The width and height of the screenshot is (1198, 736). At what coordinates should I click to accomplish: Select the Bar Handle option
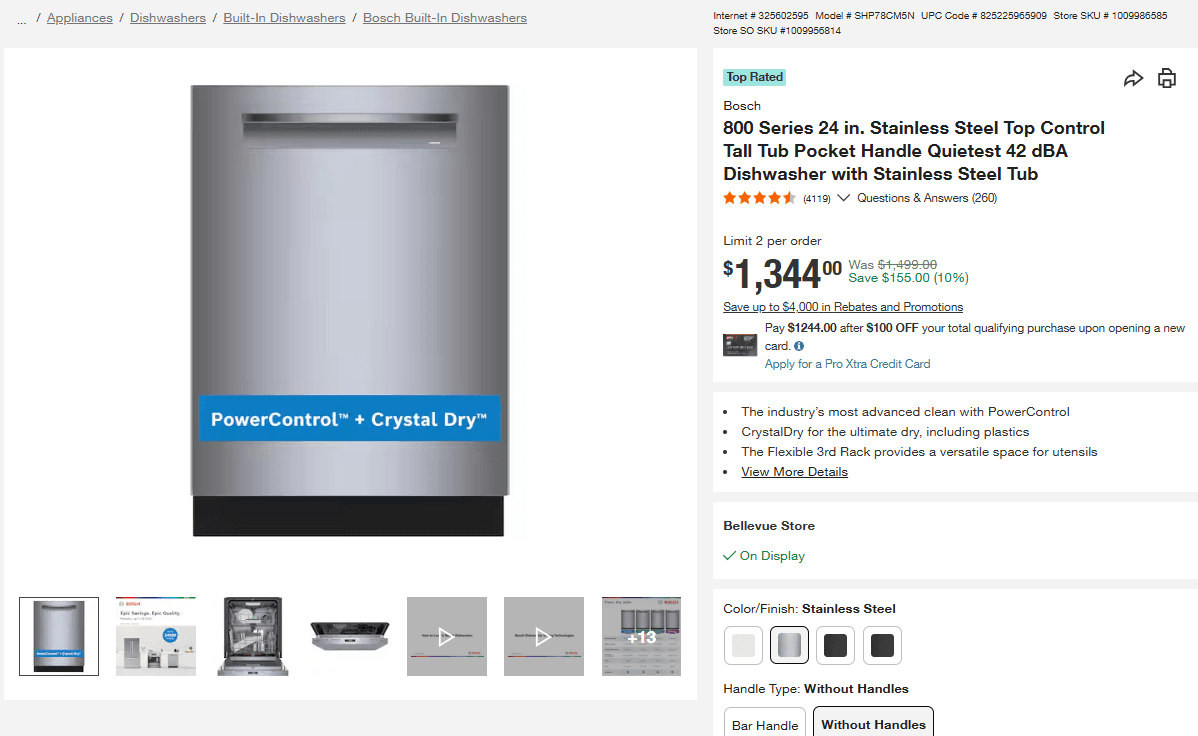tap(764, 724)
